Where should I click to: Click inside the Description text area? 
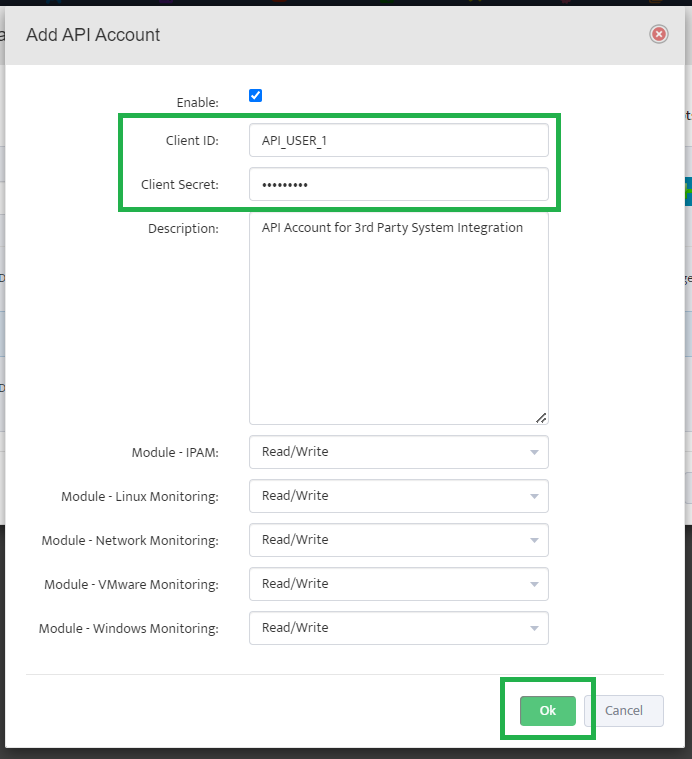point(399,319)
